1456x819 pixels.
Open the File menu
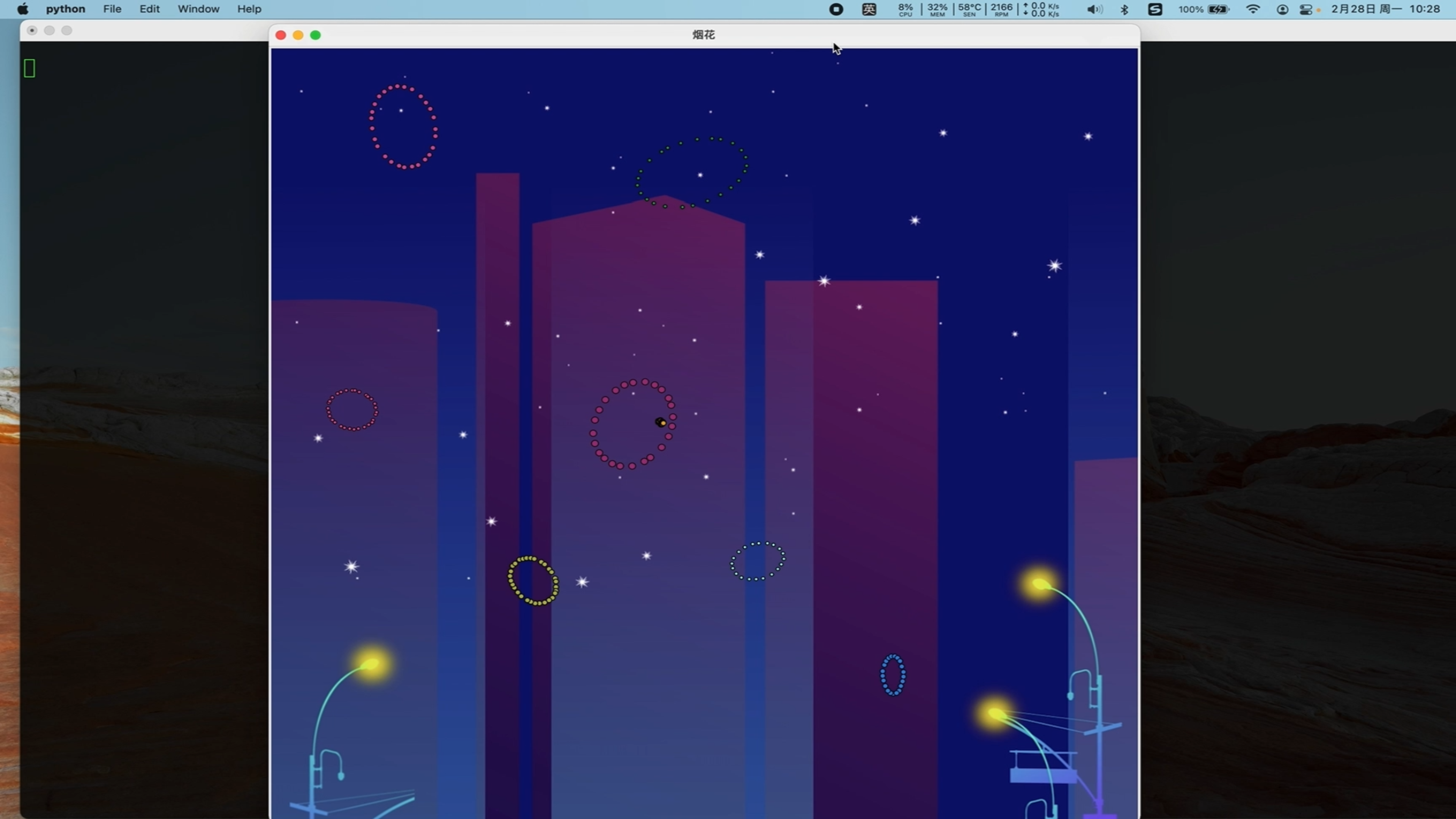click(x=112, y=9)
